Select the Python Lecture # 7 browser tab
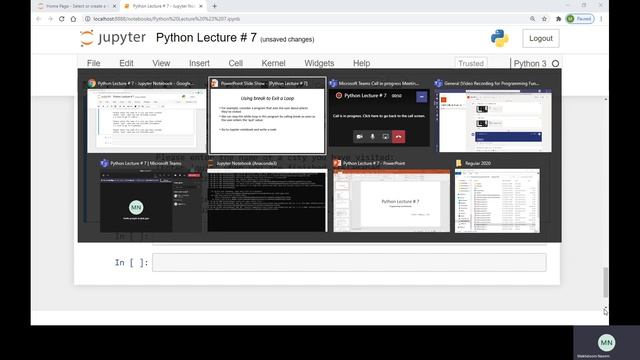Screen dimensions: 640x360 (x=163, y=6)
